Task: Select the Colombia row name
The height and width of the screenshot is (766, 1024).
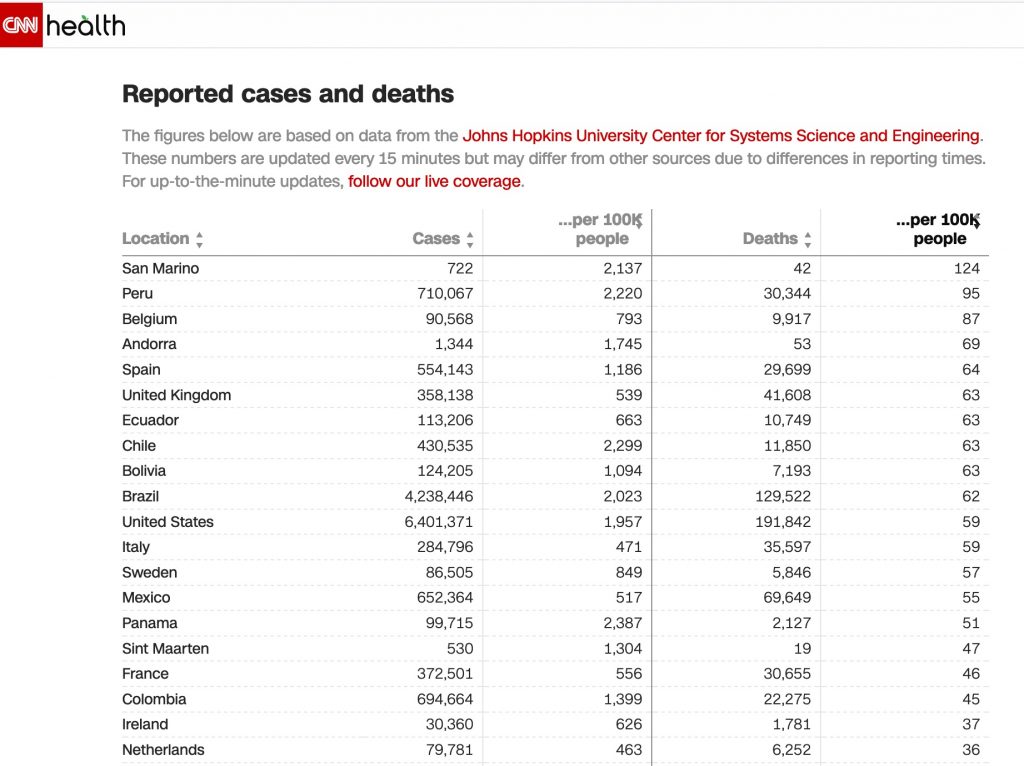Action: 154,699
